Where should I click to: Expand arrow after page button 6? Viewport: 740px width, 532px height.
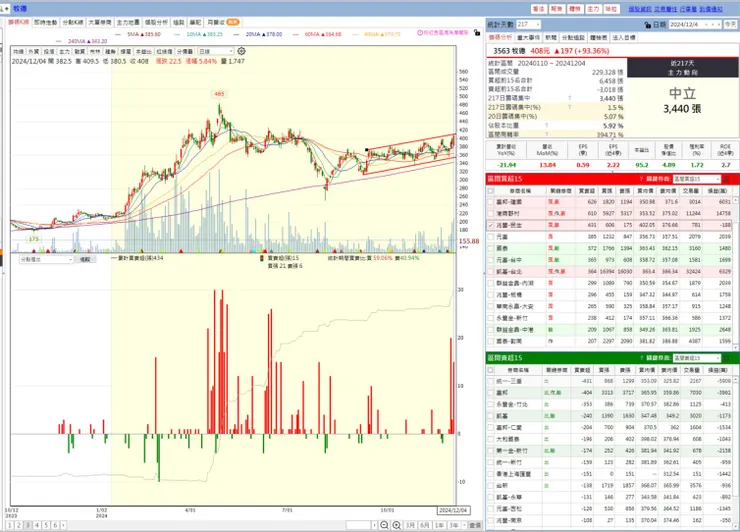click(63, 525)
